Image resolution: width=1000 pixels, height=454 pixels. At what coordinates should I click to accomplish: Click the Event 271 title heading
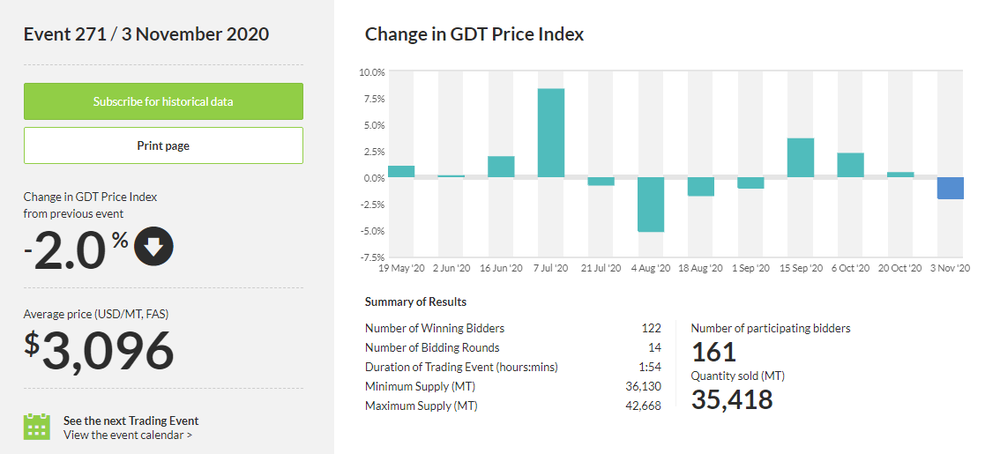(146, 35)
